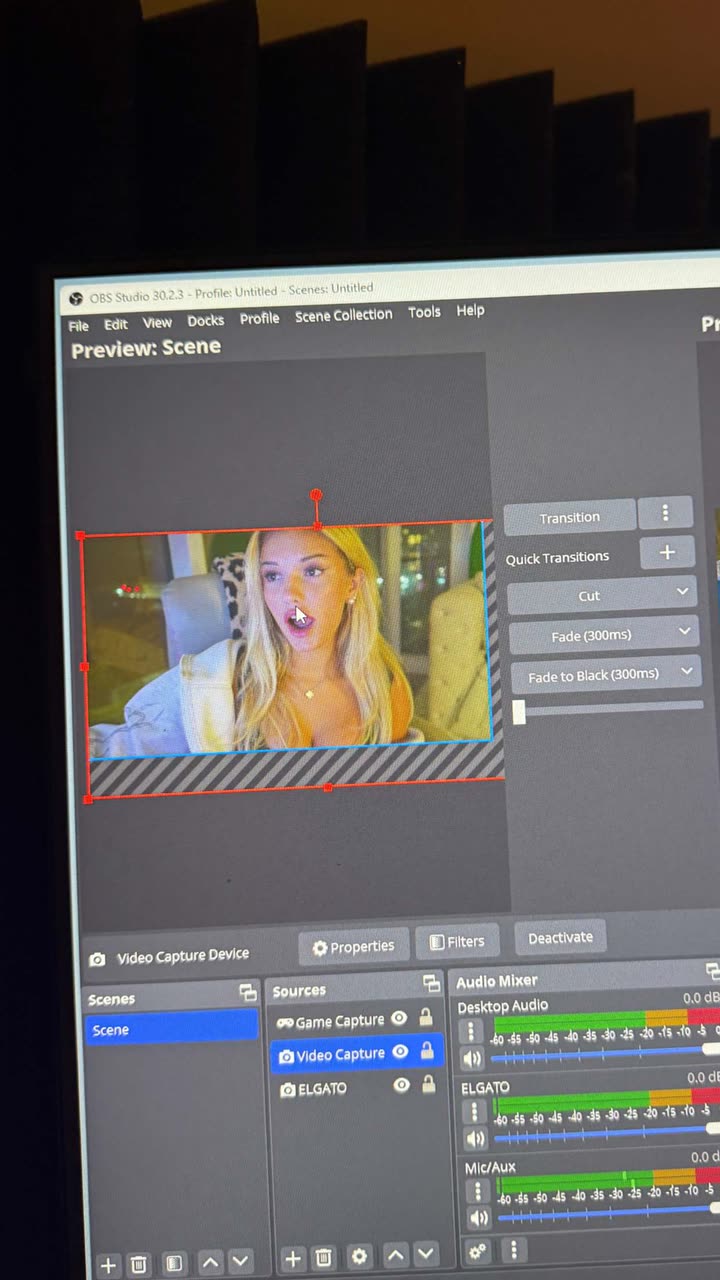The width and height of the screenshot is (720, 1280).
Task: Click the Transition button
Action: pyautogui.click(x=569, y=517)
